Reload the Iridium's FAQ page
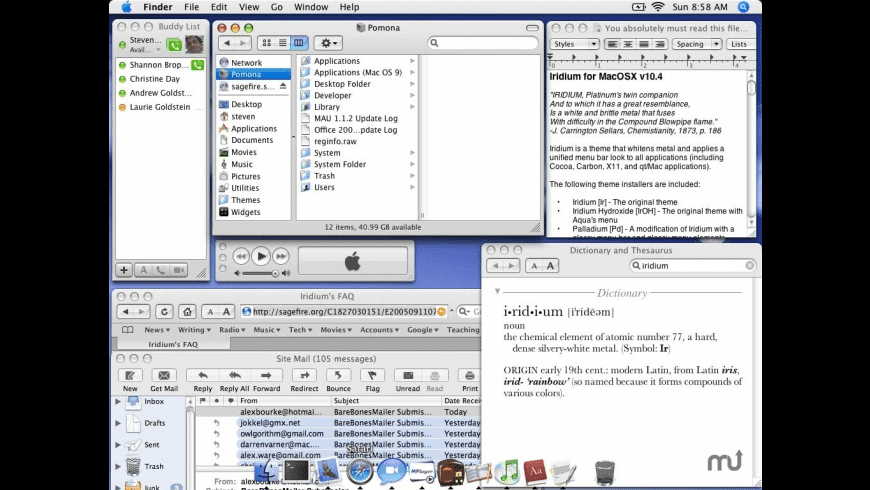The width and height of the screenshot is (870, 490). [x=162, y=311]
